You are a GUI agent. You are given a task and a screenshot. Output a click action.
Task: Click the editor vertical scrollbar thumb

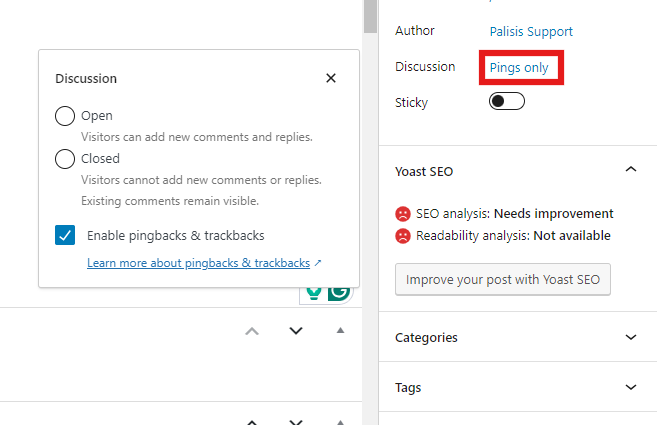[370, 16]
